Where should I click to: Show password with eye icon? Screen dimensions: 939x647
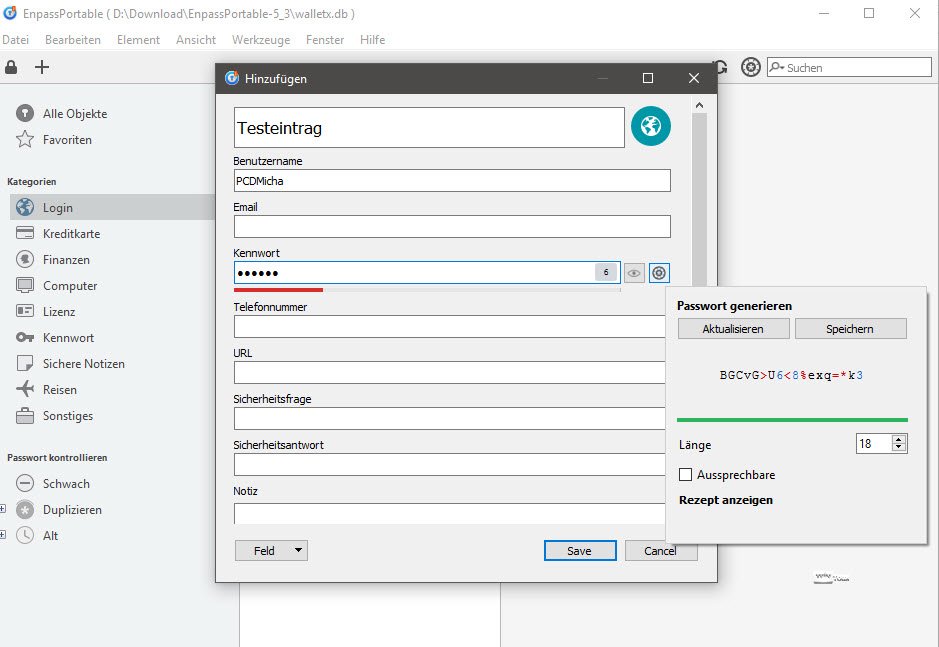click(x=634, y=272)
